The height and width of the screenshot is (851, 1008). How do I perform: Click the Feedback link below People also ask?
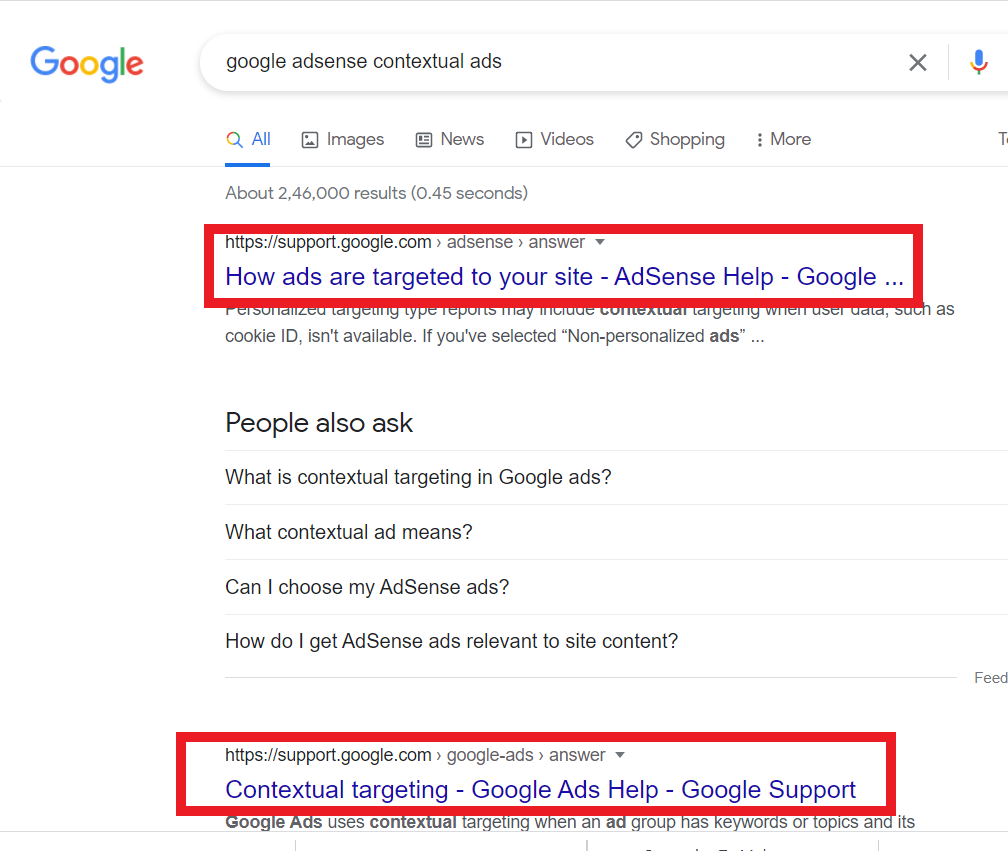(x=989, y=677)
